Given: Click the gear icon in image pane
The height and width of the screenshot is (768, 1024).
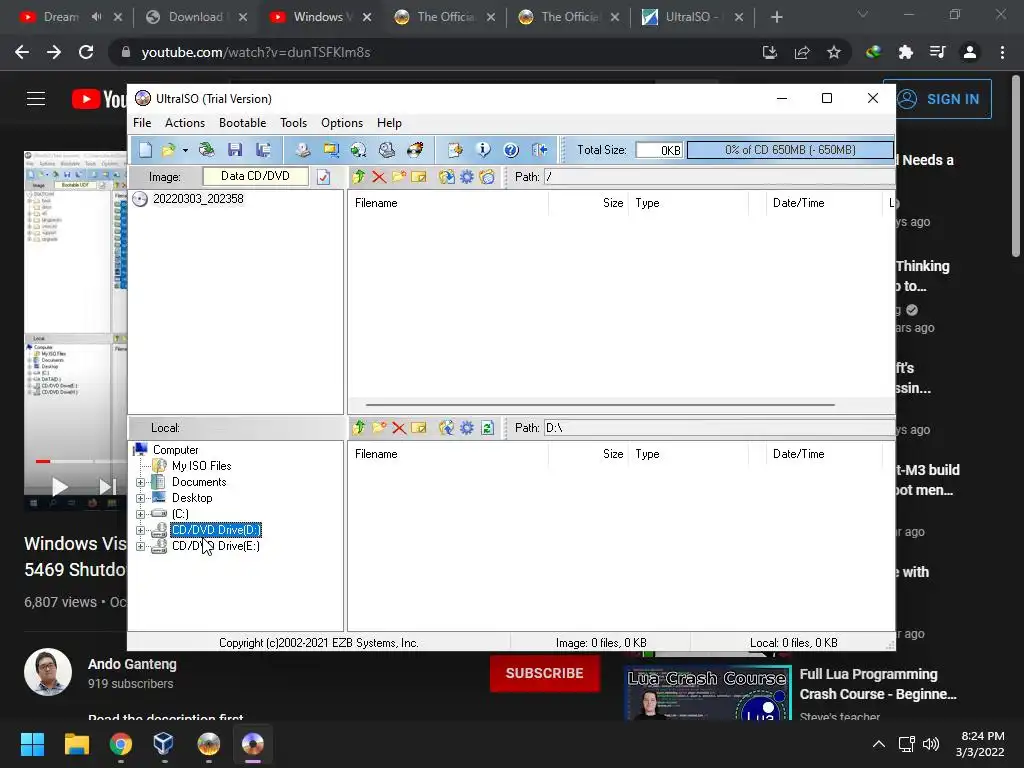Looking at the screenshot, I should (x=467, y=176).
